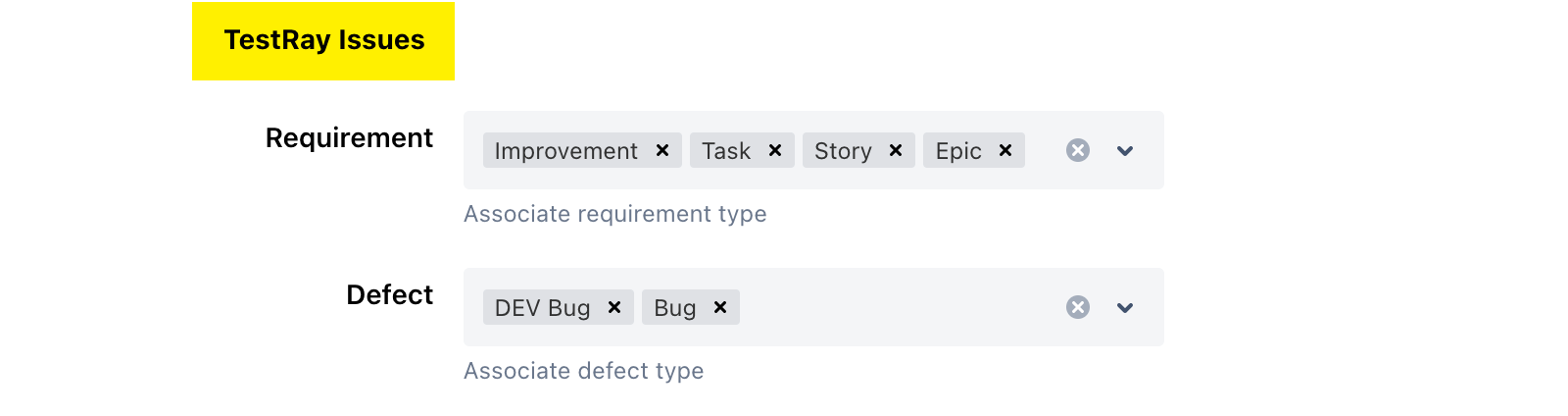Remove the DEV Bug defect tag
The image size is (1568, 416).
point(614,307)
